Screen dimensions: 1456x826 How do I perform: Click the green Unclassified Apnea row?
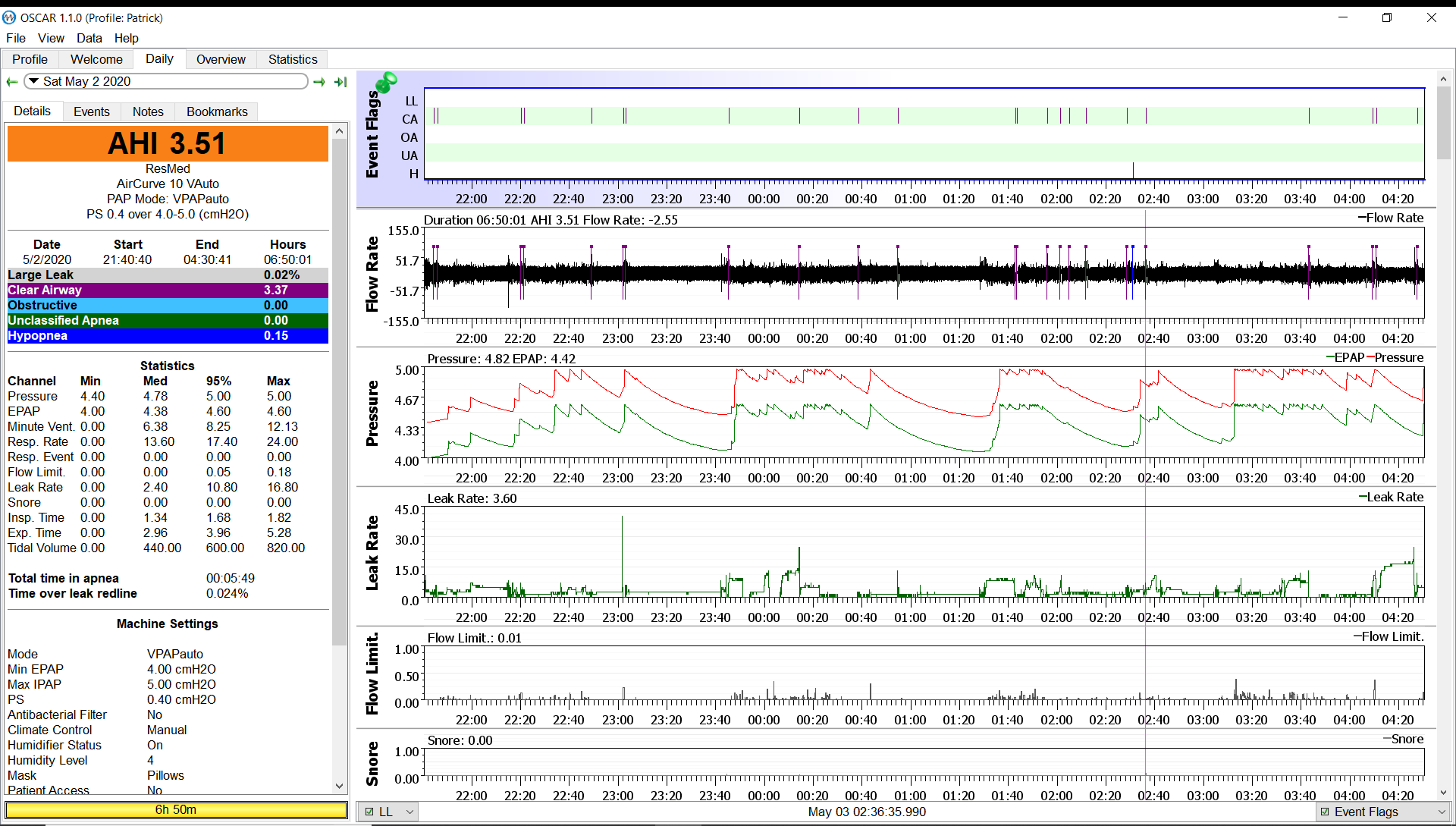[x=168, y=320]
